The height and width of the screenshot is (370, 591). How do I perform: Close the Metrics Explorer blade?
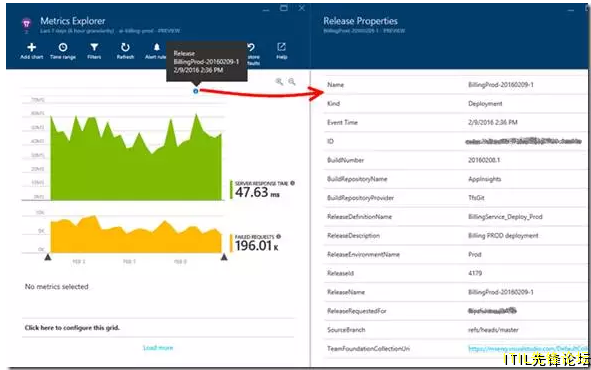click(x=302, y=8)
